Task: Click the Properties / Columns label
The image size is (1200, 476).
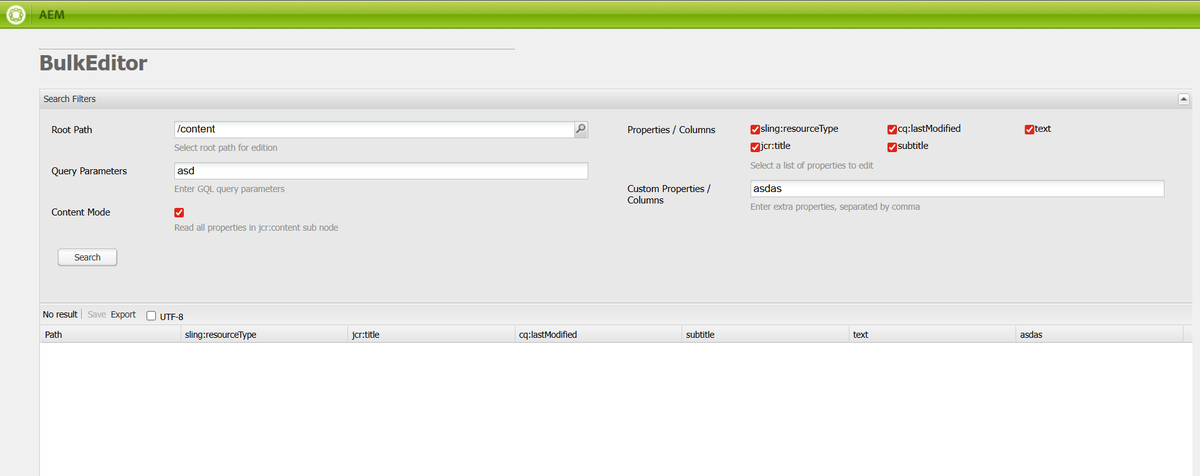Action: 671,130
